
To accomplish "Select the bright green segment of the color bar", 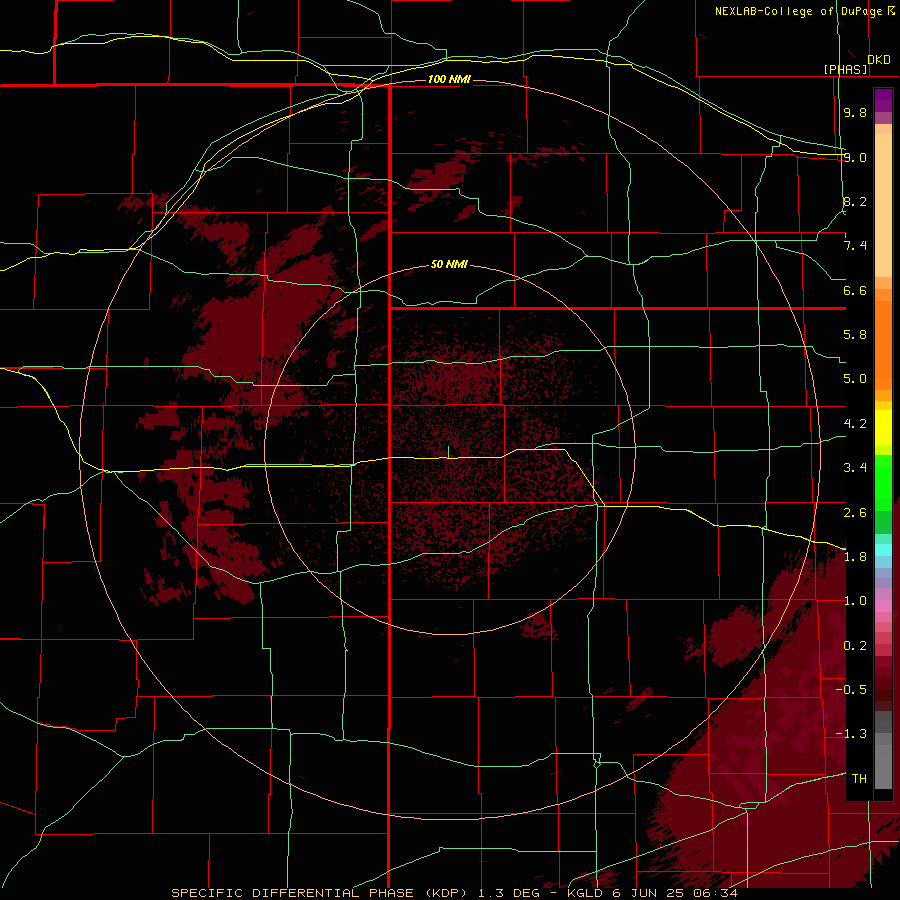I will pyautogui.click(x=883, y=484).
